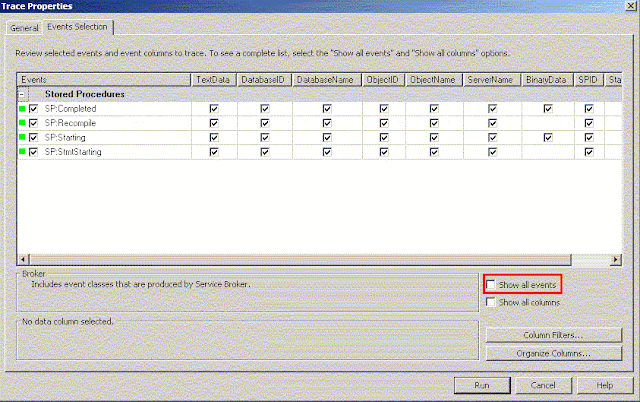Uncheck the SP:Recompile event checkbox

coord(33,123)
